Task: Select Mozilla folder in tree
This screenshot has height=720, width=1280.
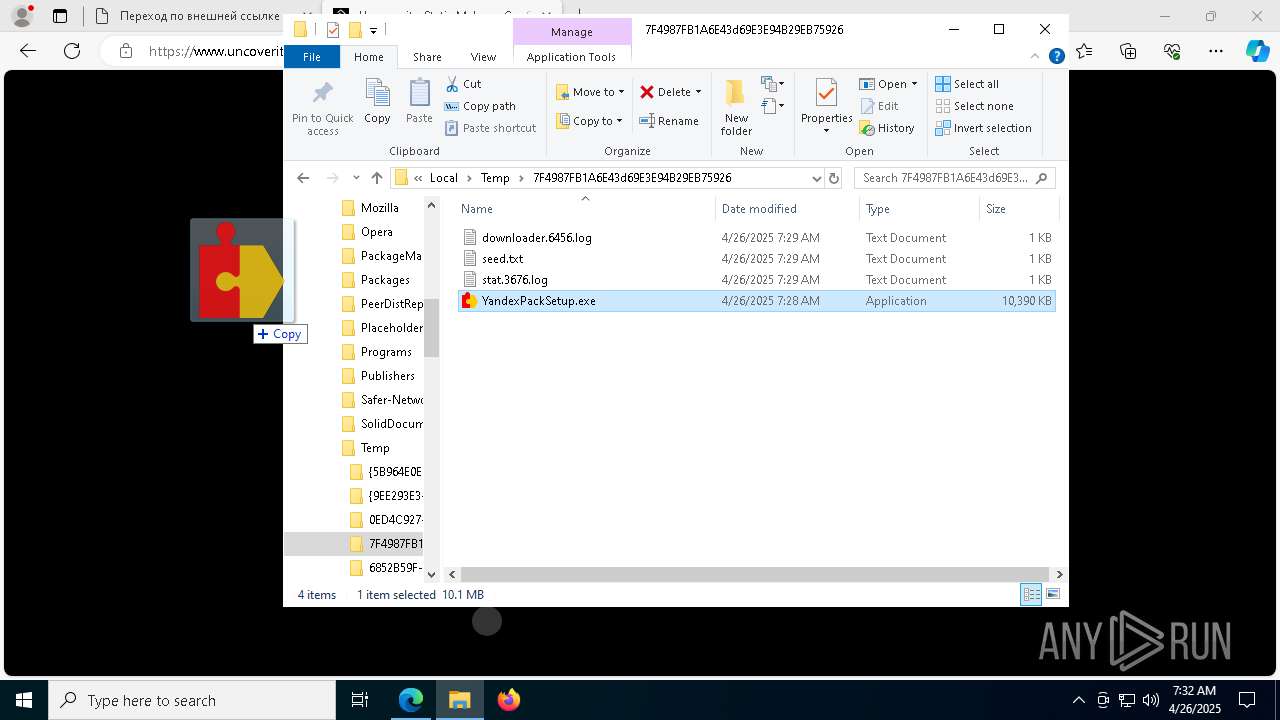Action: point(379,208)
